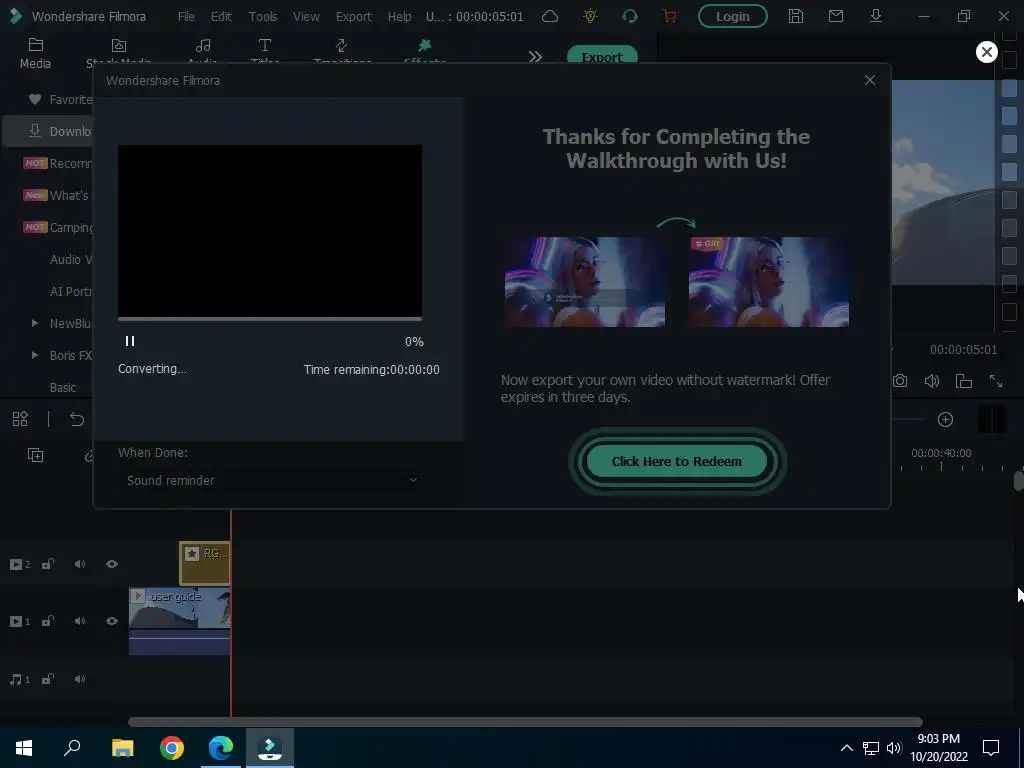Viewport: 1024px width, 768px height.
Task: Hide video track 1 with eye icon
Action: 112,621
